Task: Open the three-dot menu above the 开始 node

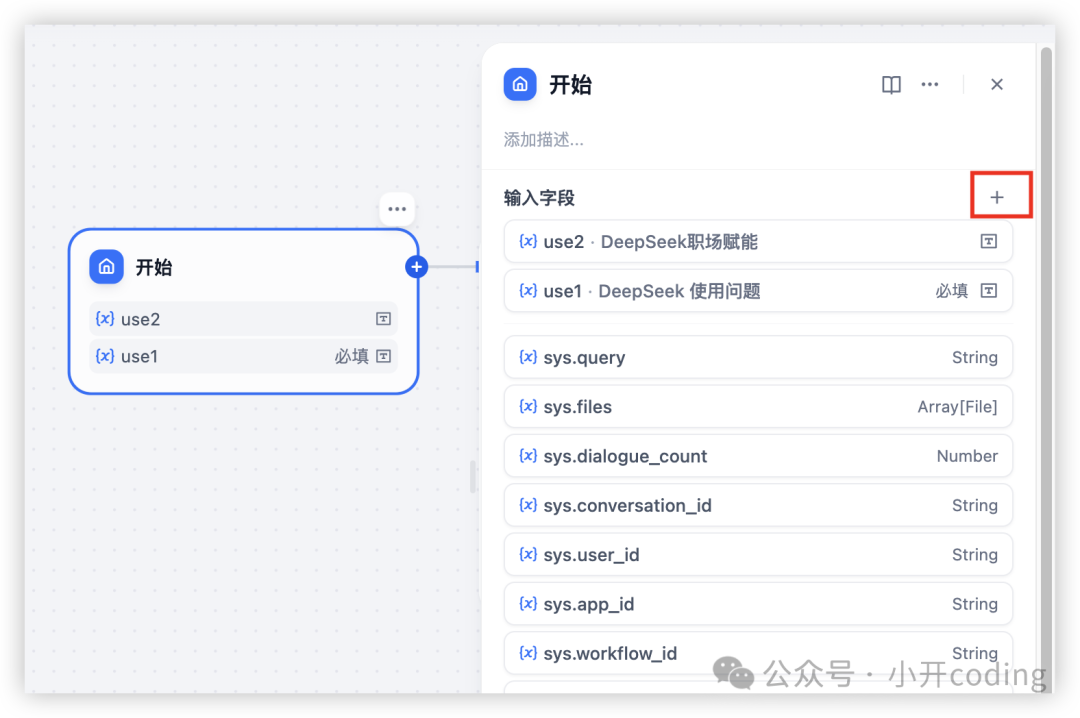Action: tap(397, 209)
